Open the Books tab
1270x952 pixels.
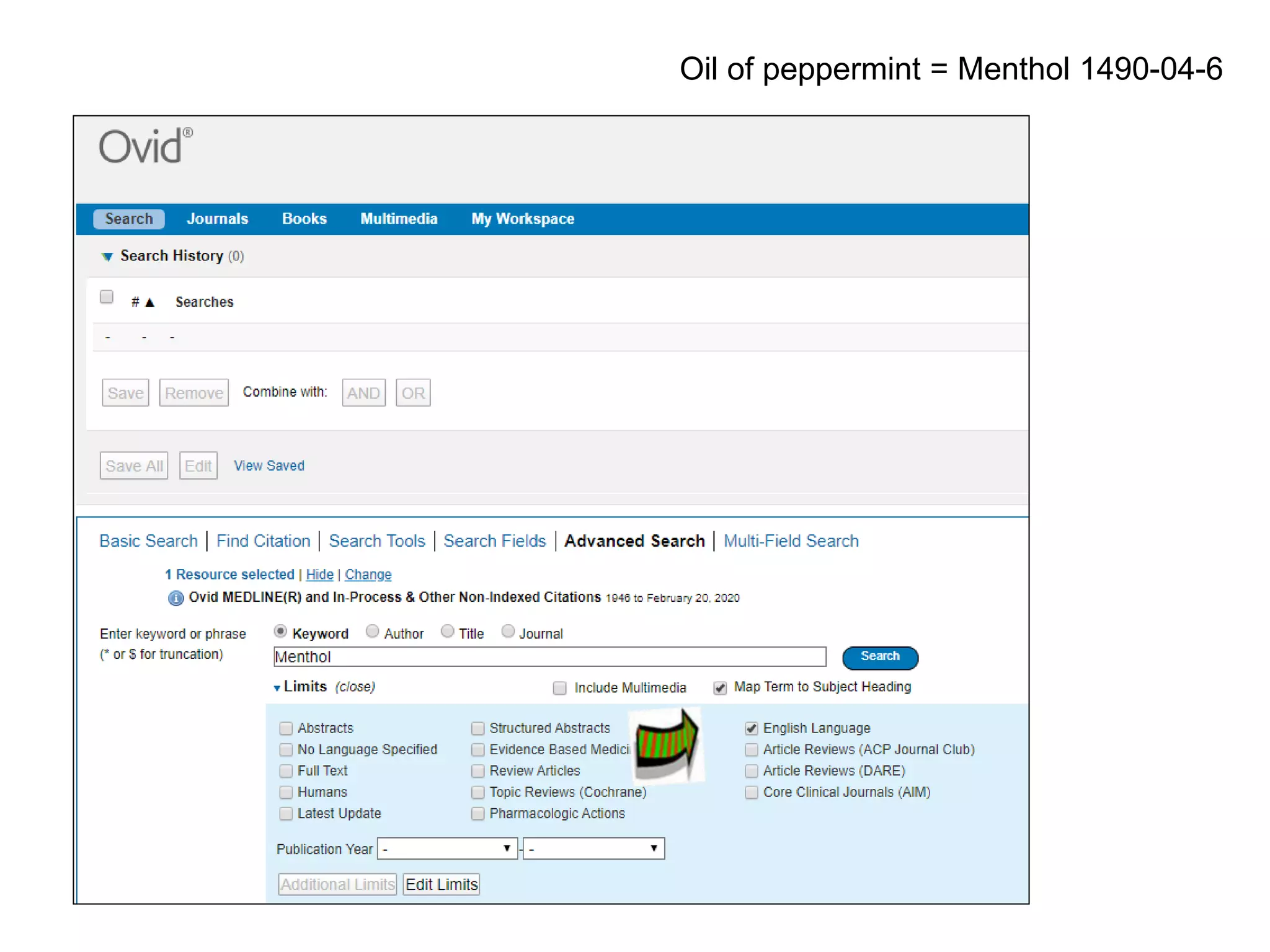[304, 219]
